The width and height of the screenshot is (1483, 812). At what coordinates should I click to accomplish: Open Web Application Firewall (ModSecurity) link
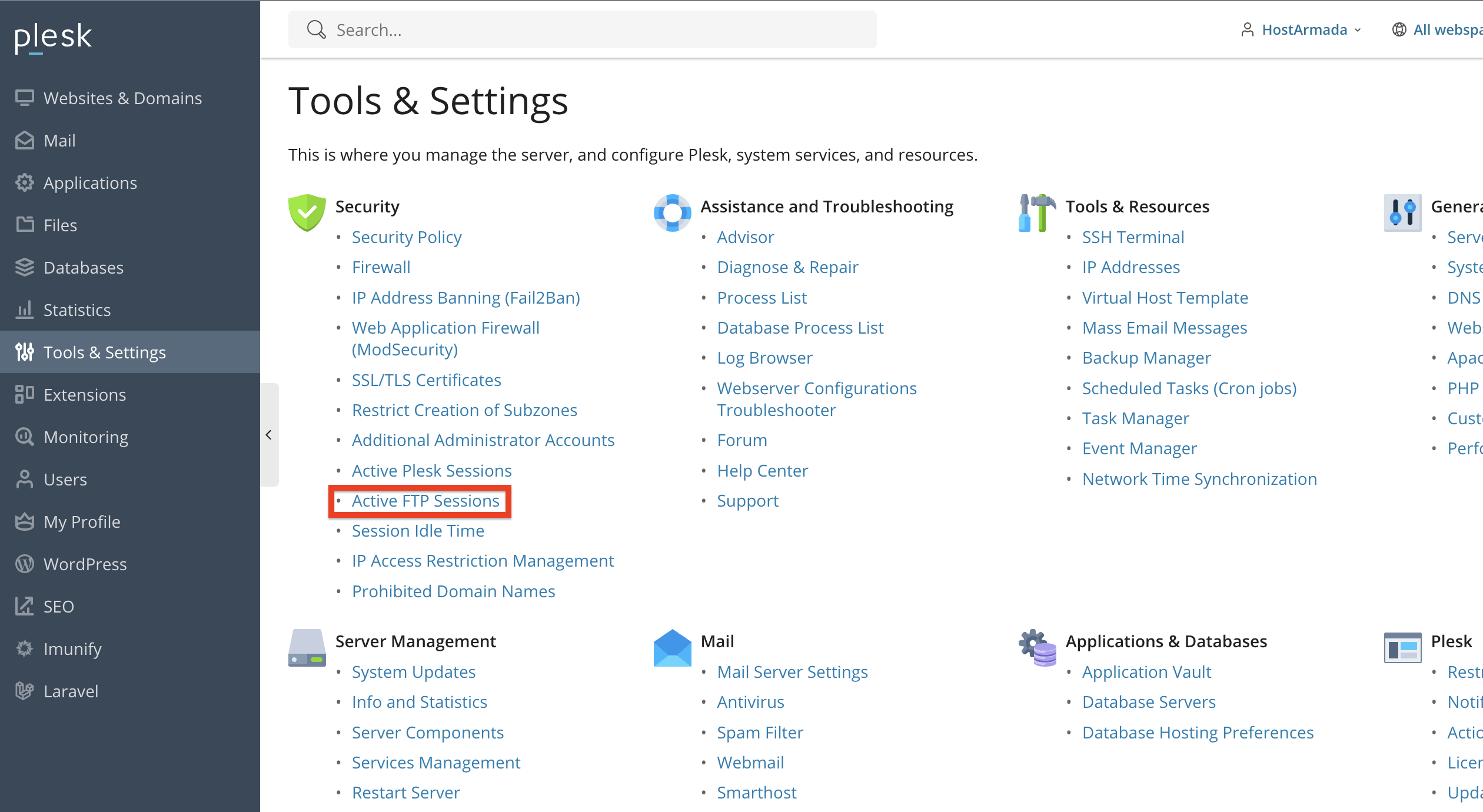click(445, 338)
